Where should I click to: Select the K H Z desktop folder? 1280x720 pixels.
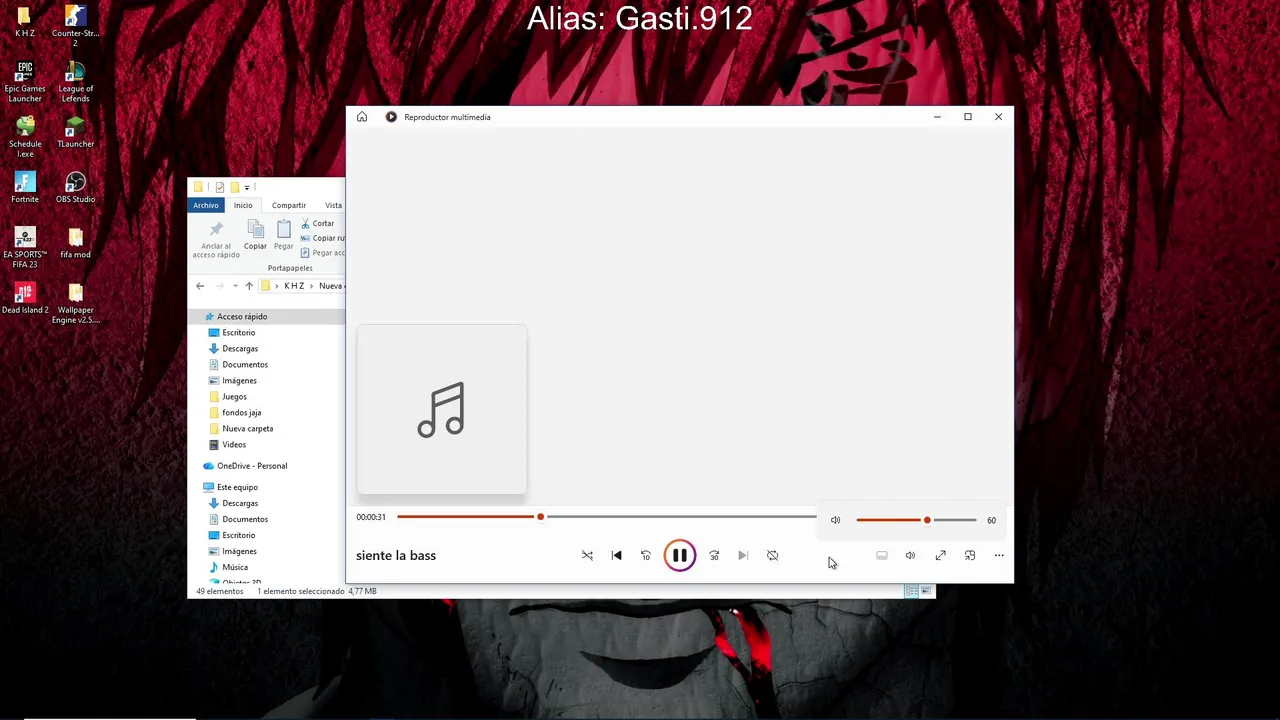25,22
